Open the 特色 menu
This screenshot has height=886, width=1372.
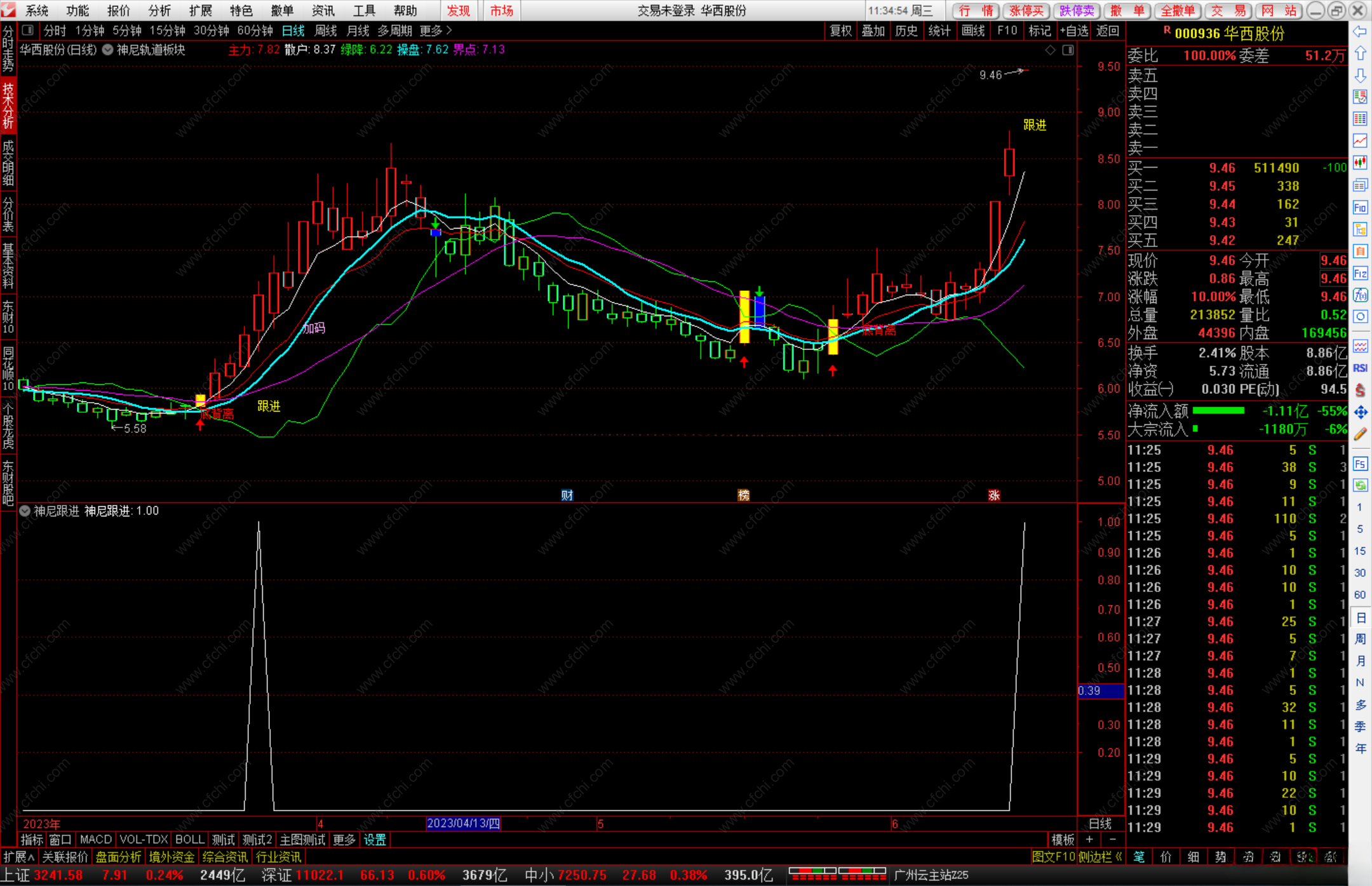pyautogui.click(x=241, y=11)
